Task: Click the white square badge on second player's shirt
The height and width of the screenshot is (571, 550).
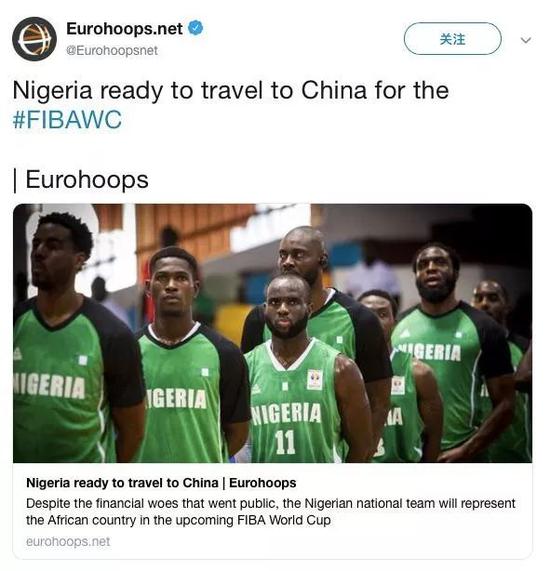Action: [x=205, y=372]
